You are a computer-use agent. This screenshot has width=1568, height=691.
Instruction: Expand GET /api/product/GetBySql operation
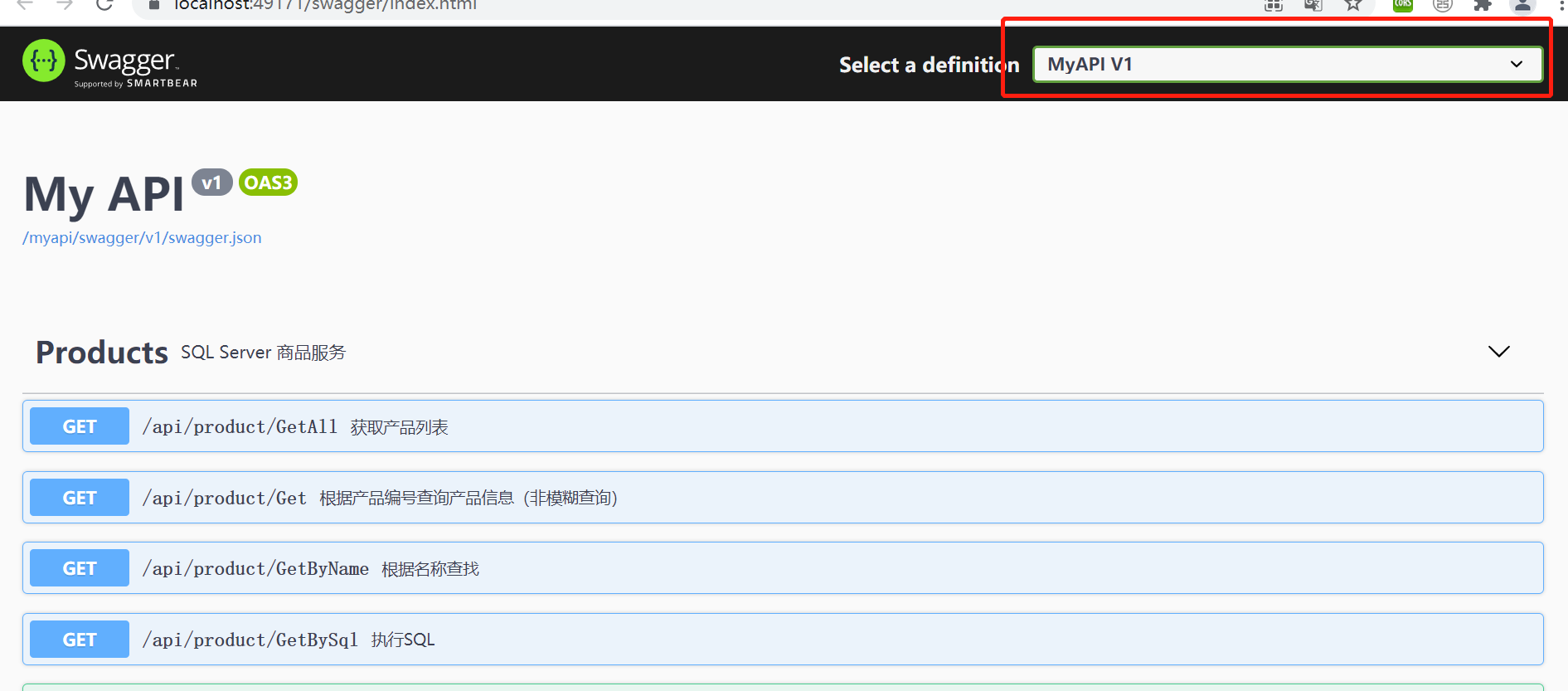click(x=783, y=640)
